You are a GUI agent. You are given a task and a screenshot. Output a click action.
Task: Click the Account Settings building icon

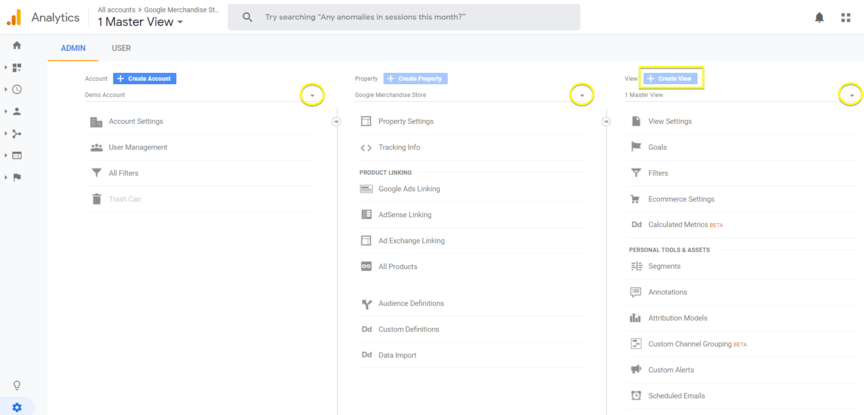pyautogui.click(x=96, y=121)
